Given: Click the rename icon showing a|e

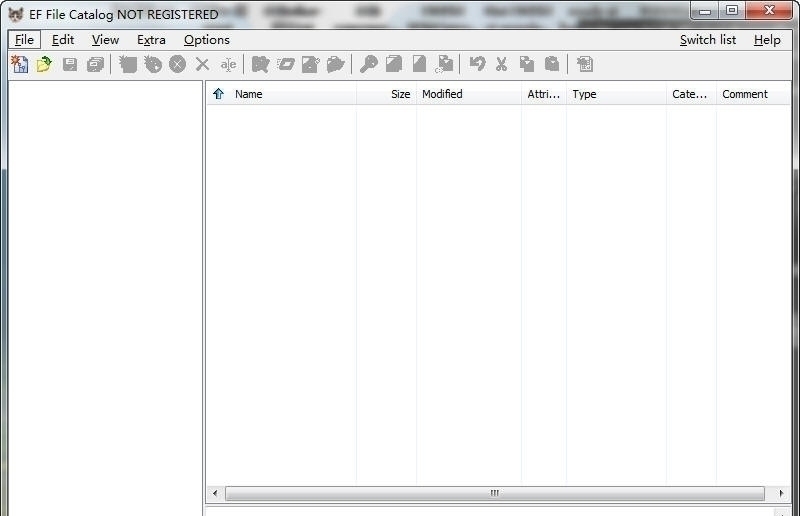Looking at the screenshot, I should tap(228, 64).
